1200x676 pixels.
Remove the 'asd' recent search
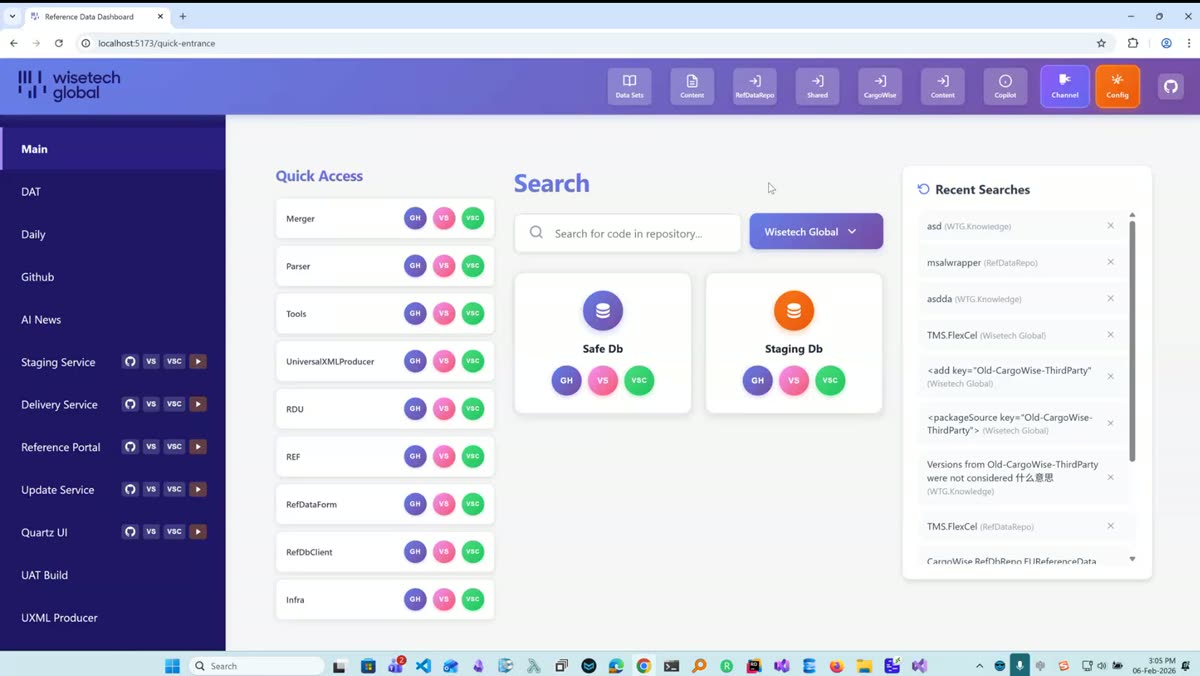[1110, 226]
